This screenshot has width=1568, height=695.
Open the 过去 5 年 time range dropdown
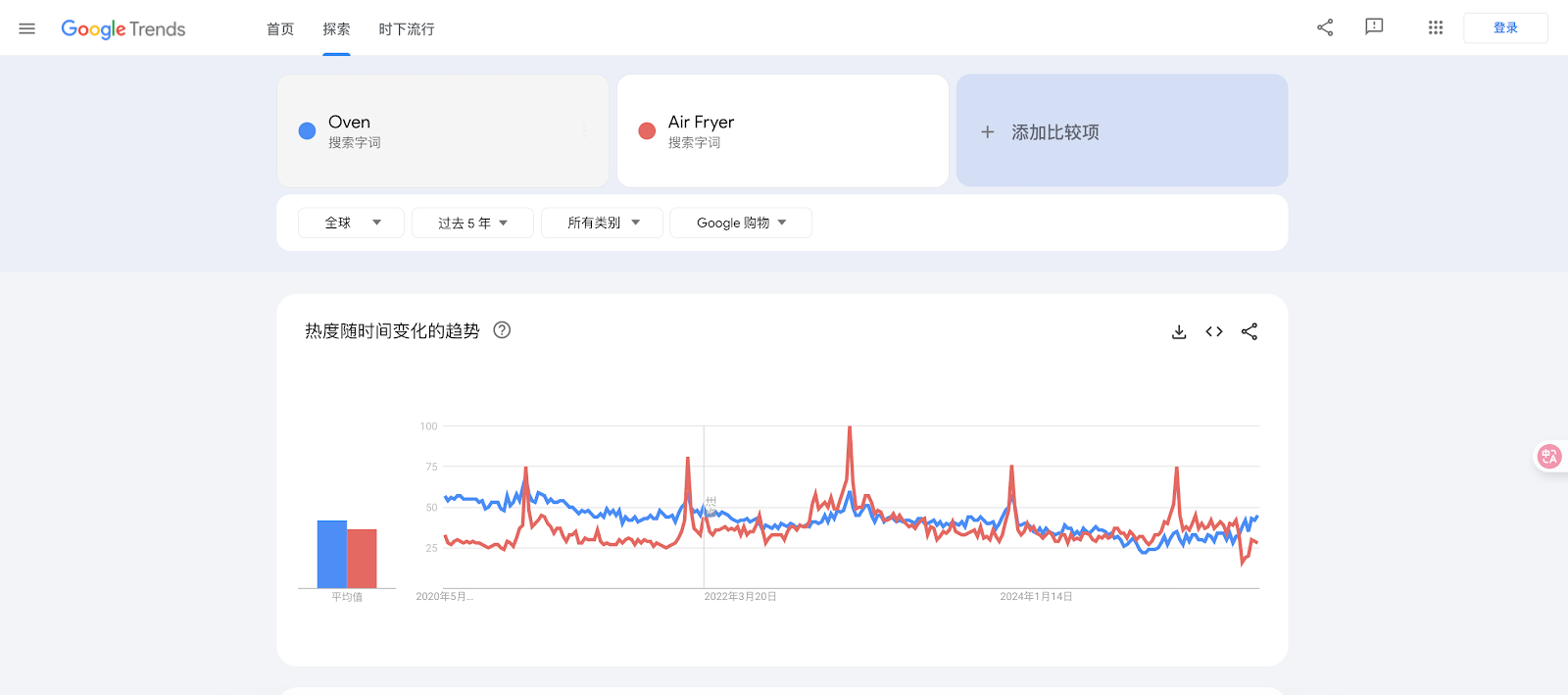[472, 223]
